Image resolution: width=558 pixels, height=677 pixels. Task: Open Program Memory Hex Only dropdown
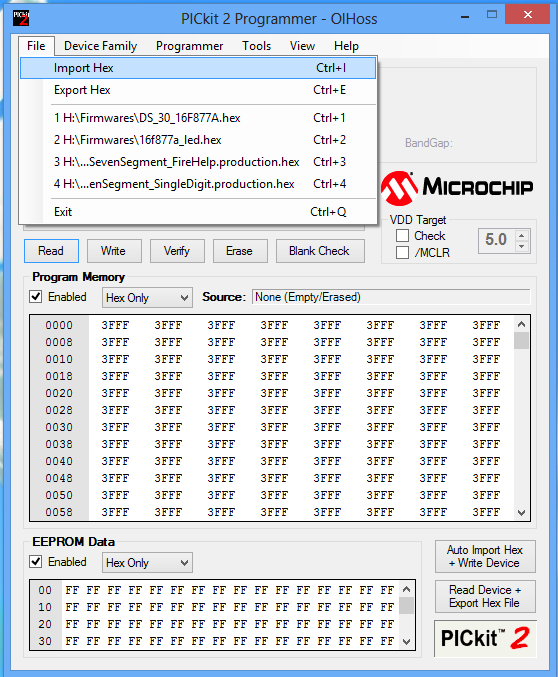[147, 298]
